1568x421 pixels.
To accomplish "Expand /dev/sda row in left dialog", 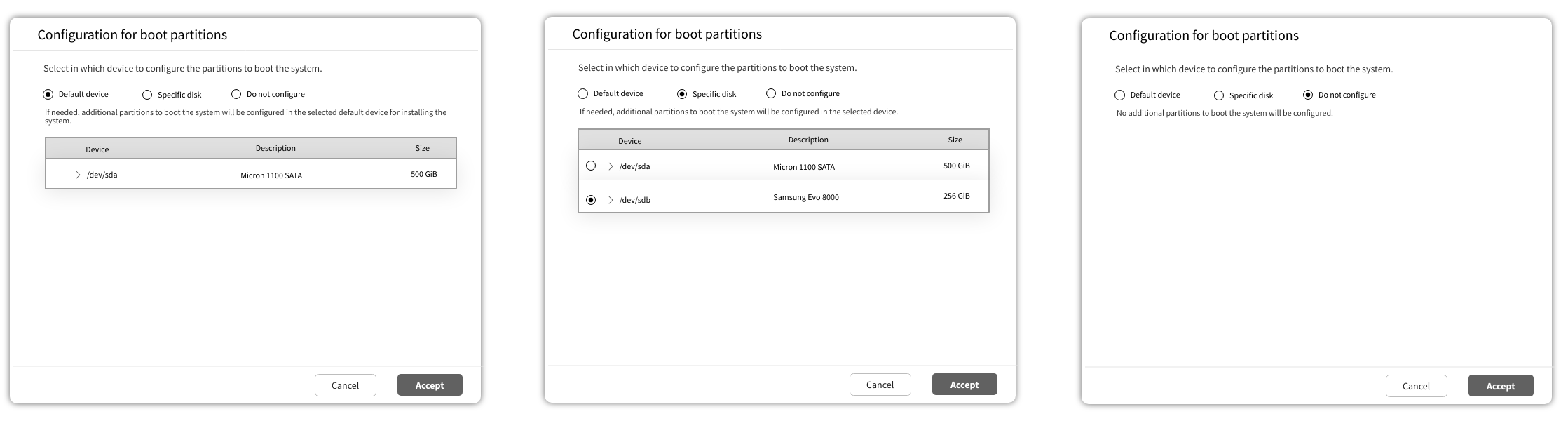I will [x=78, y=175].
